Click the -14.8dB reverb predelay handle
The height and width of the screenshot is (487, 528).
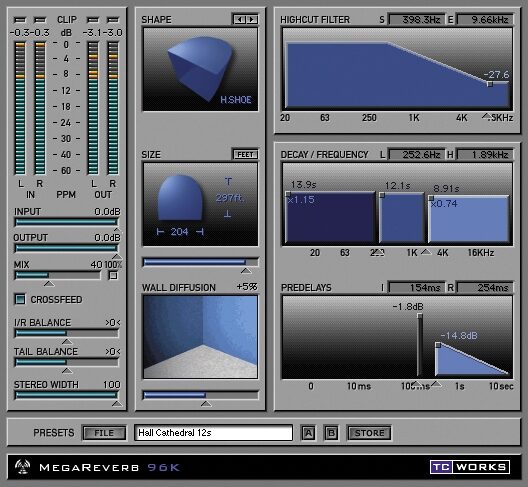click(438, 345)
